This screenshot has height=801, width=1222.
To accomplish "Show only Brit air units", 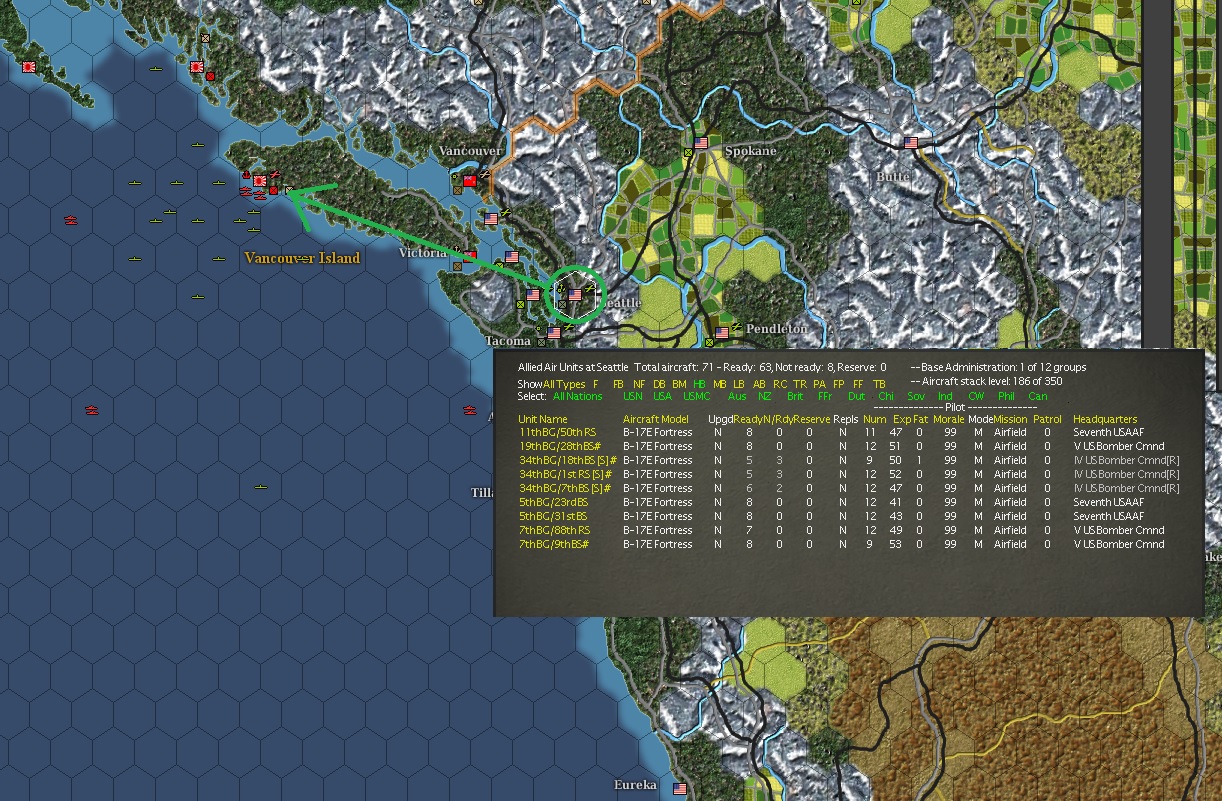I will pyautogui.click(x=795, y=396).
